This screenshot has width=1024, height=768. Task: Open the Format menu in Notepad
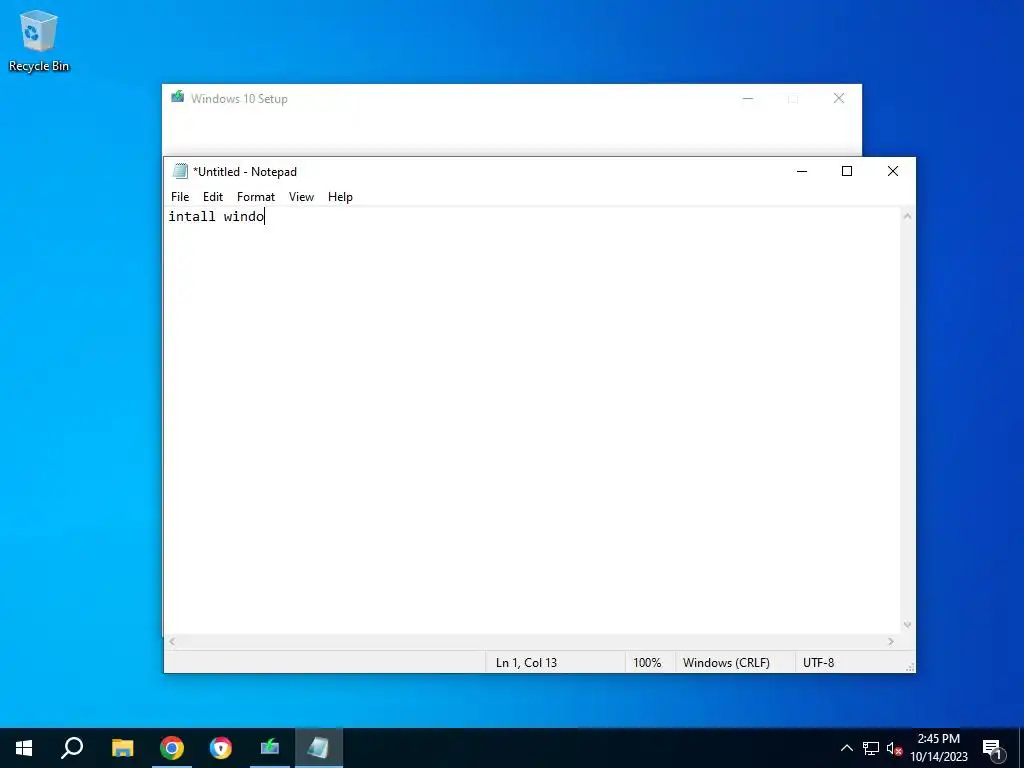coord(255,197)
